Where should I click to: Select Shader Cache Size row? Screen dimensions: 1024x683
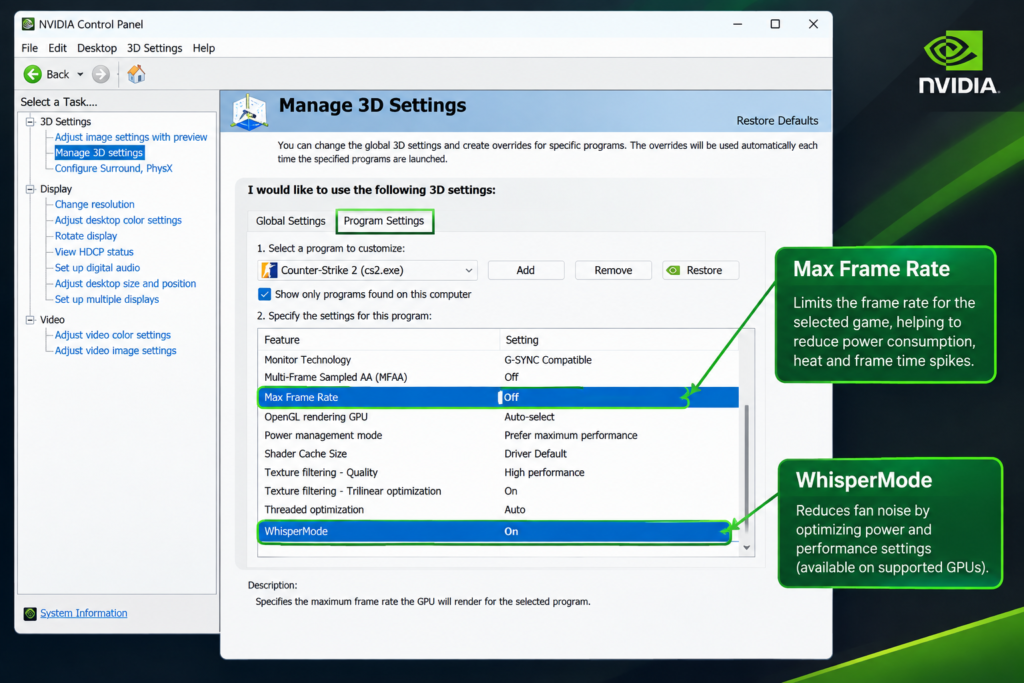pyautogui.click(x=499, y=454)
